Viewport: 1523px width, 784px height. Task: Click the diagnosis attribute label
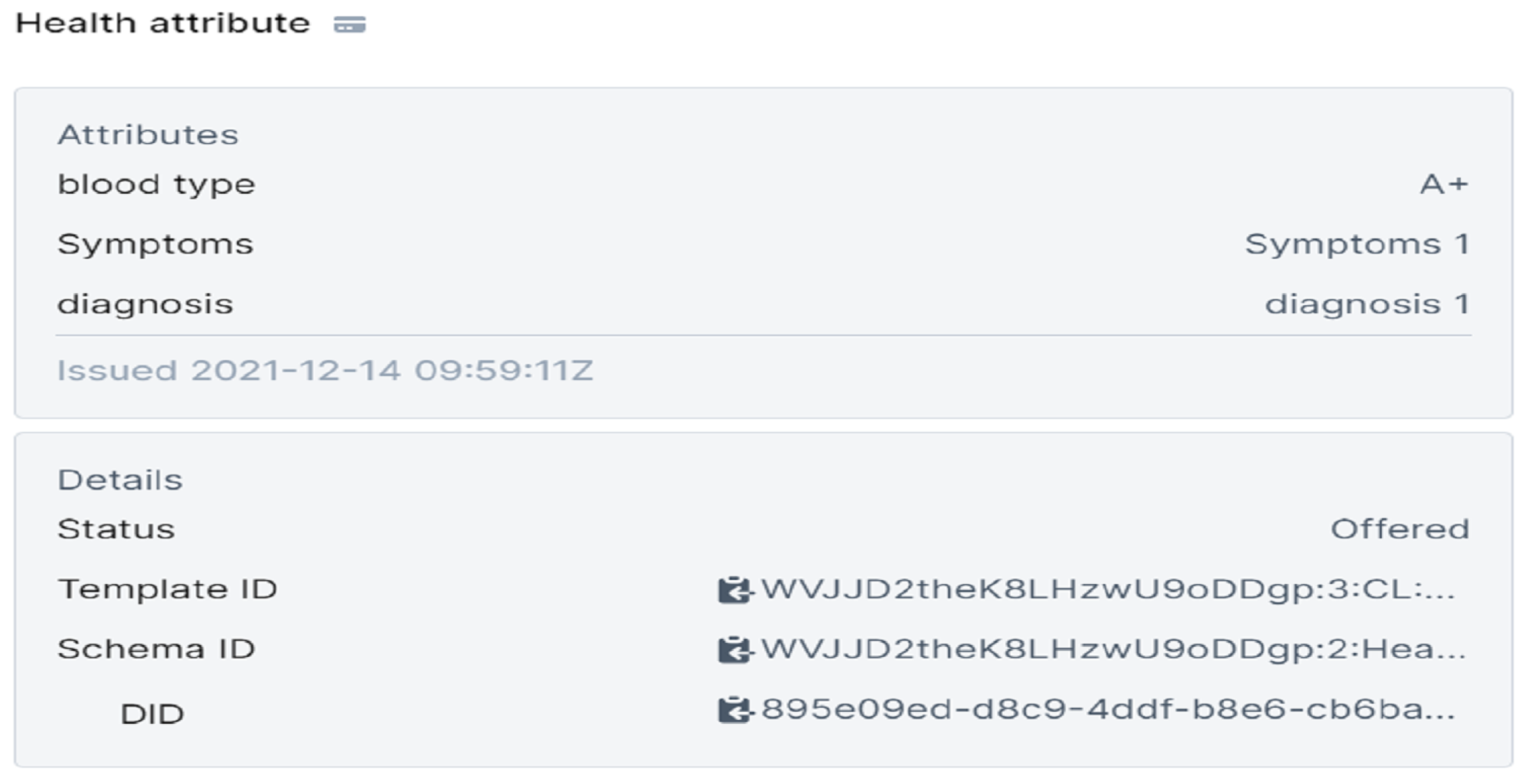(x=145, y=305)
